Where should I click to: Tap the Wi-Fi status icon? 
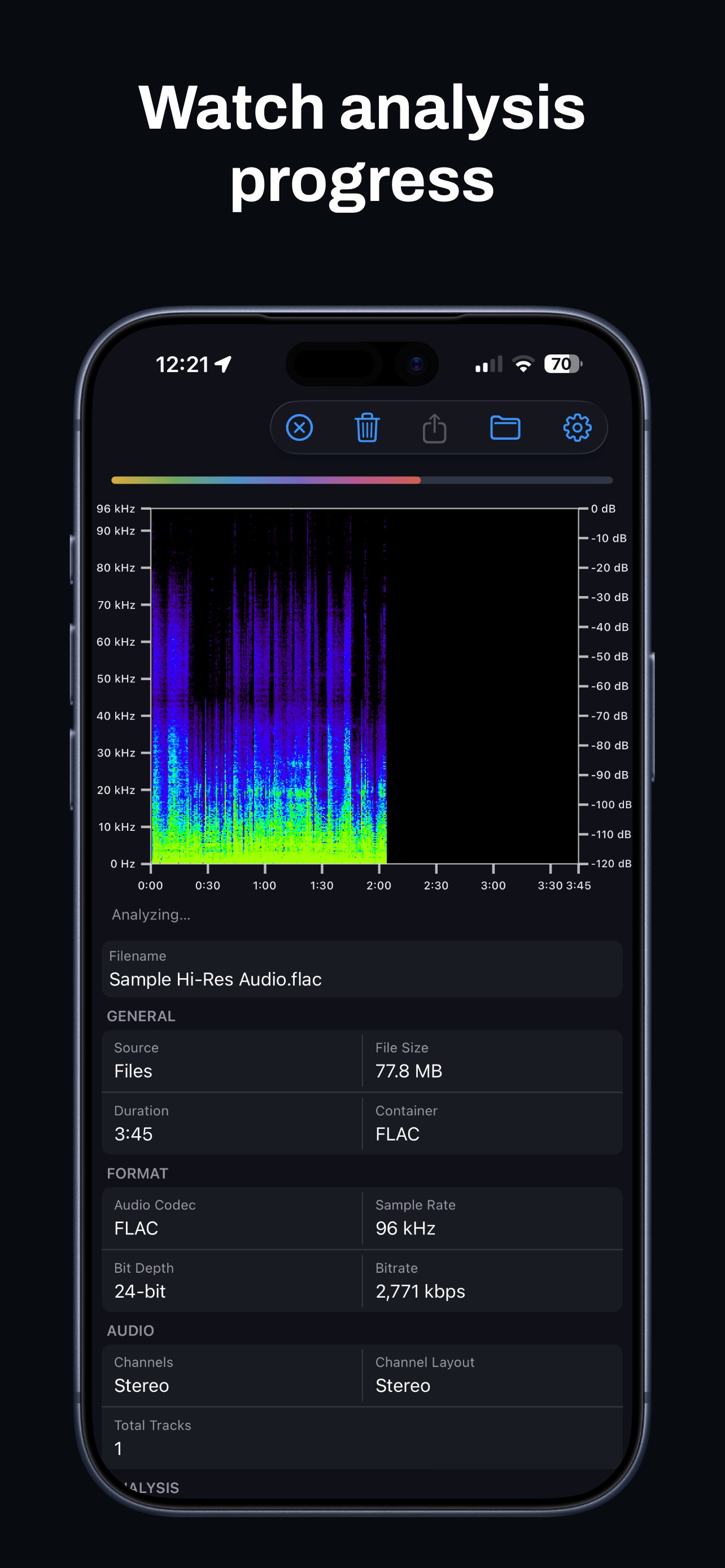click(523, 364)
